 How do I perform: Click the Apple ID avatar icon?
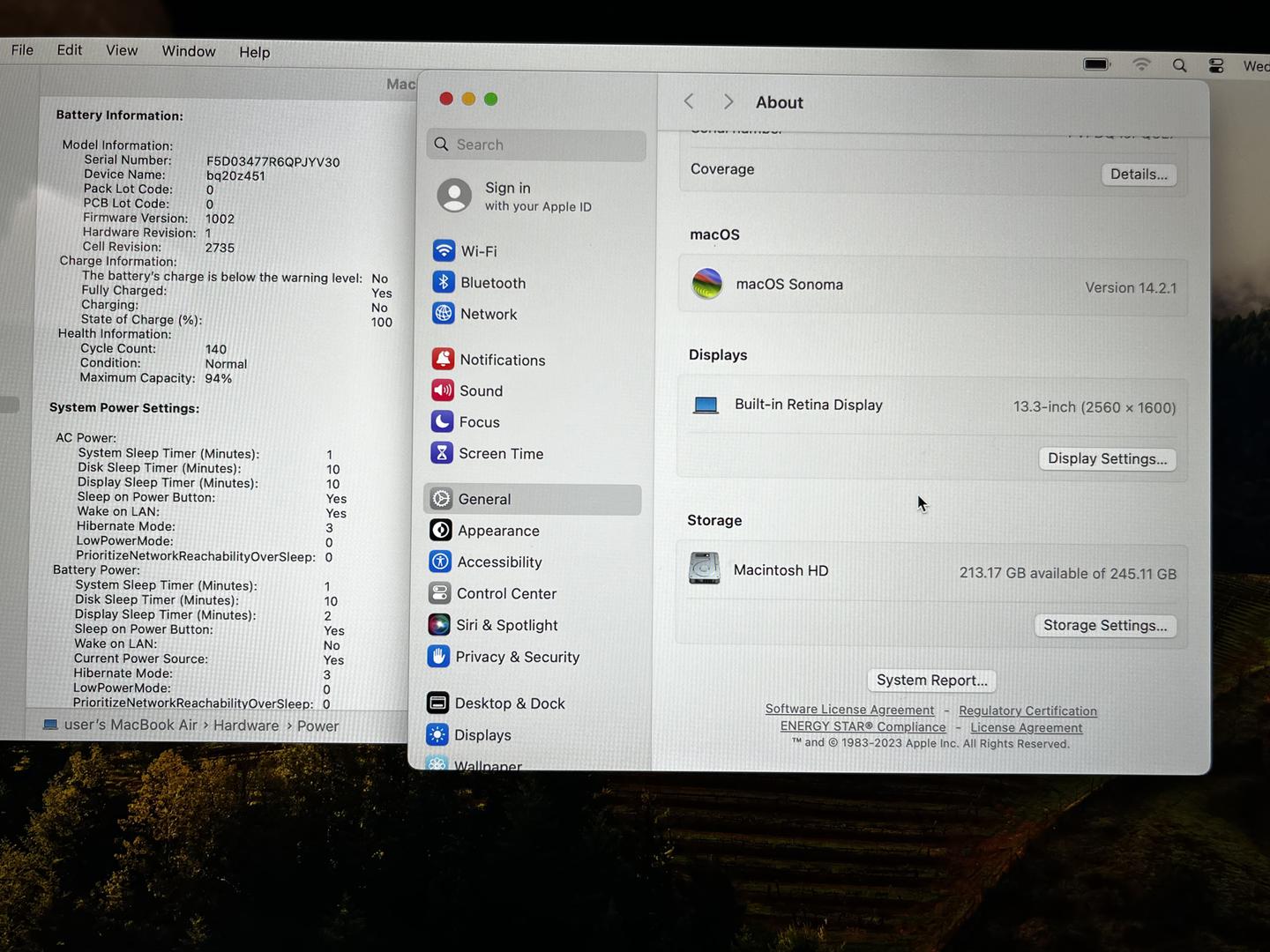454,196
